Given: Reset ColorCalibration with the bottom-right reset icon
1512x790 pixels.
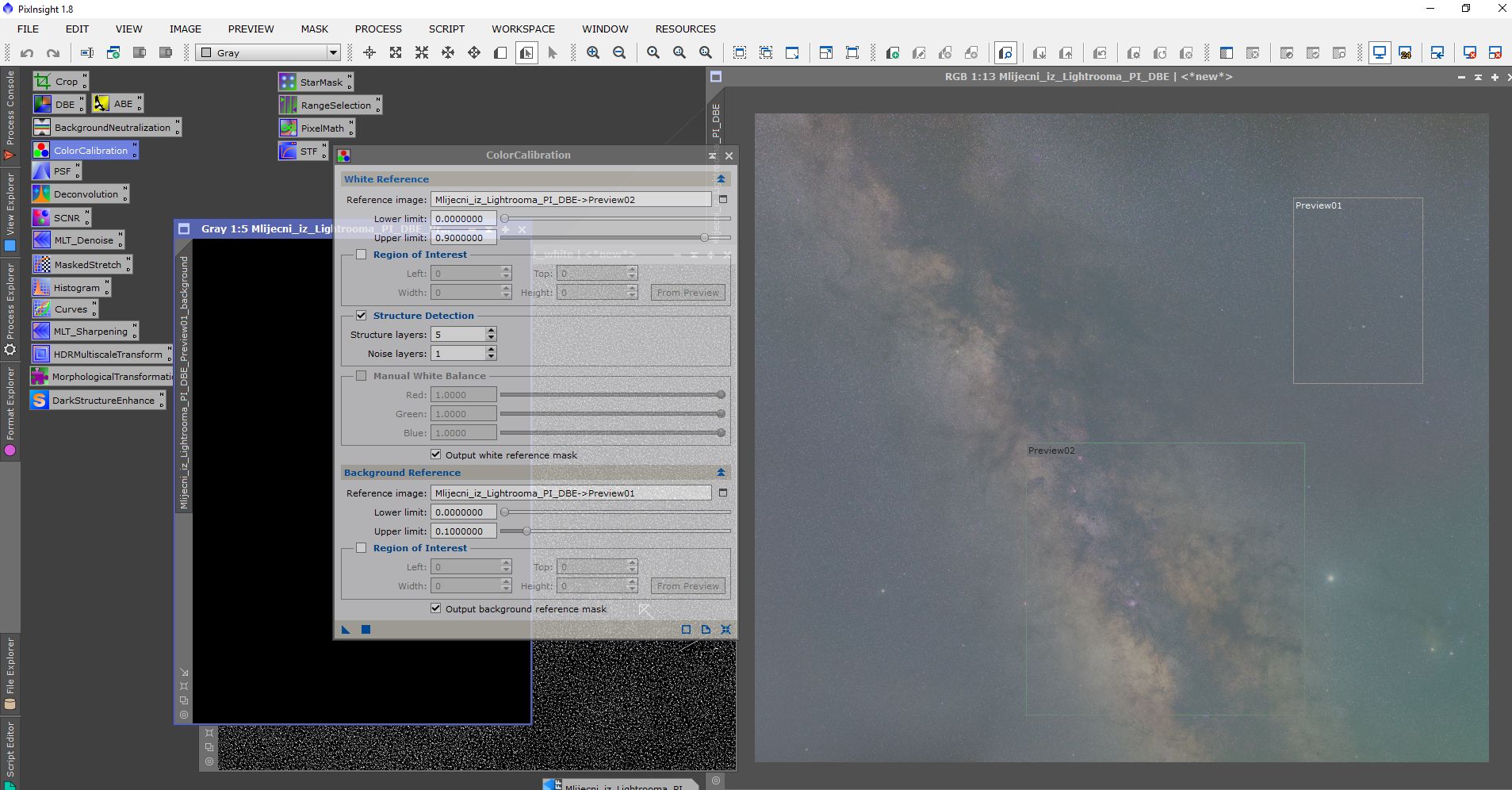Looking at the screenshot, I should (725, 630).
